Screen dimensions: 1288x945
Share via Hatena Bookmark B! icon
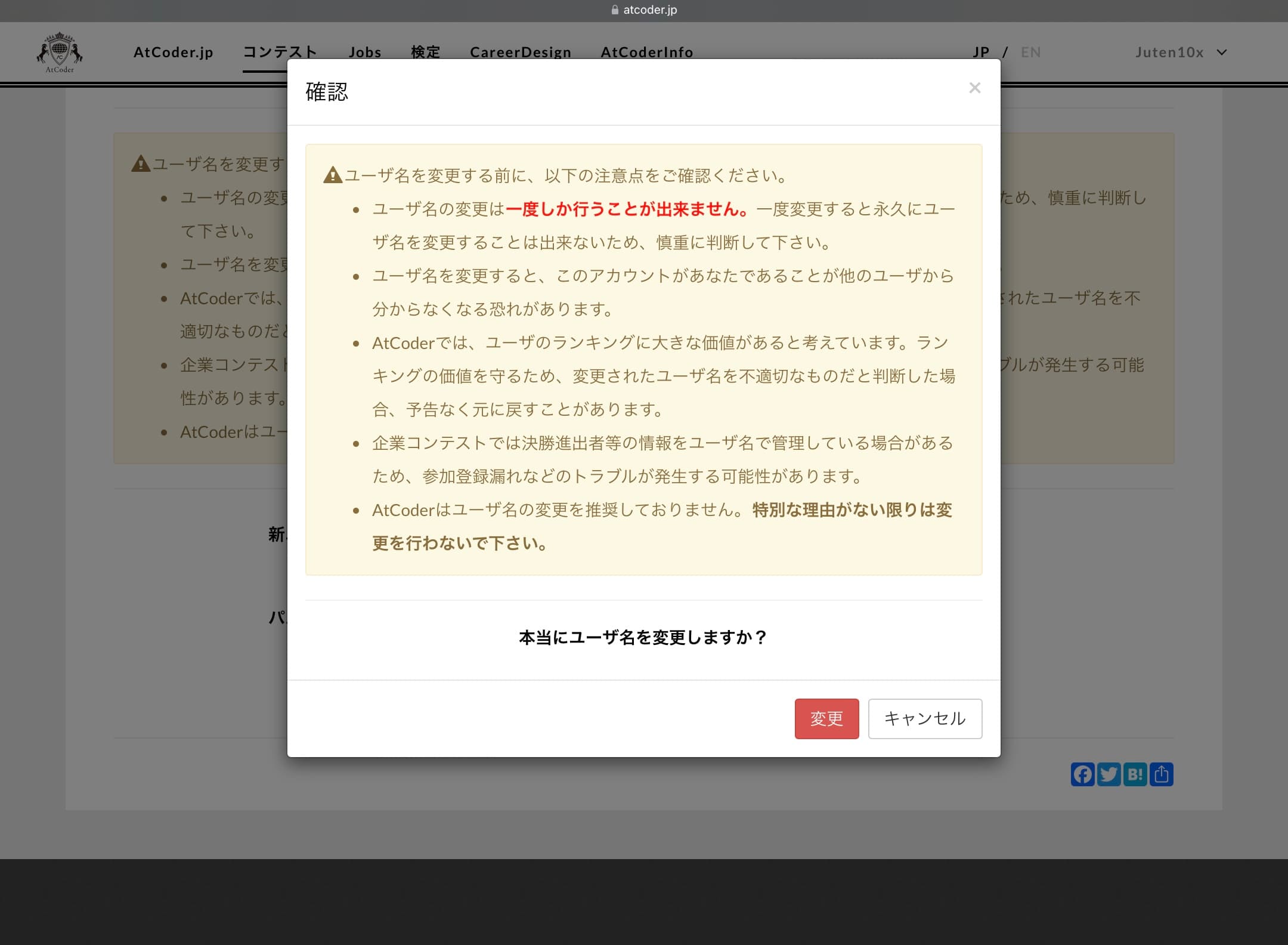point(1135,774)
